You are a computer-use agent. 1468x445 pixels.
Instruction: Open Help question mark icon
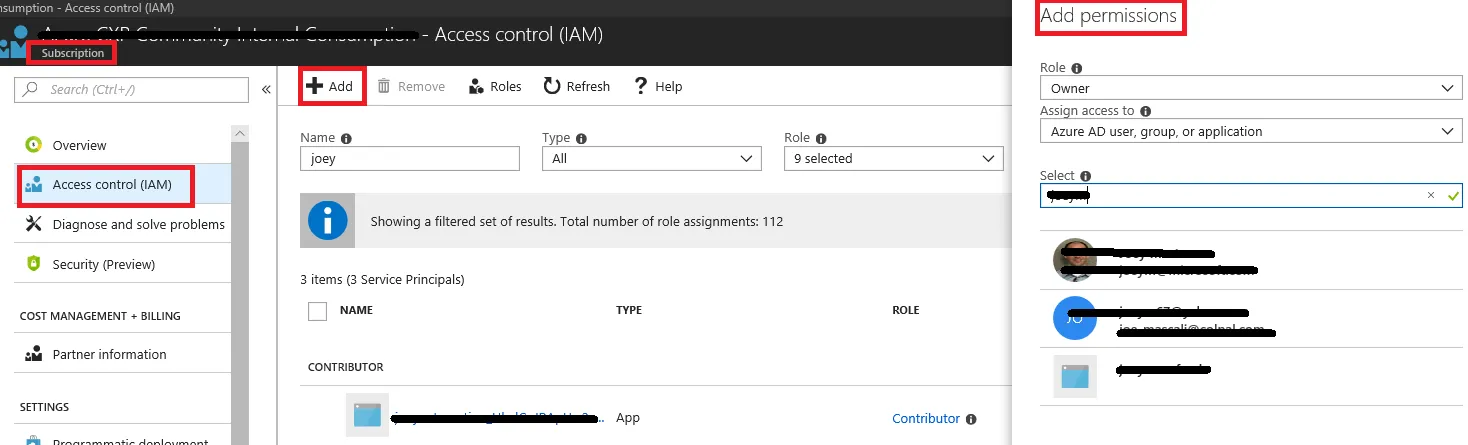point(641,86)
